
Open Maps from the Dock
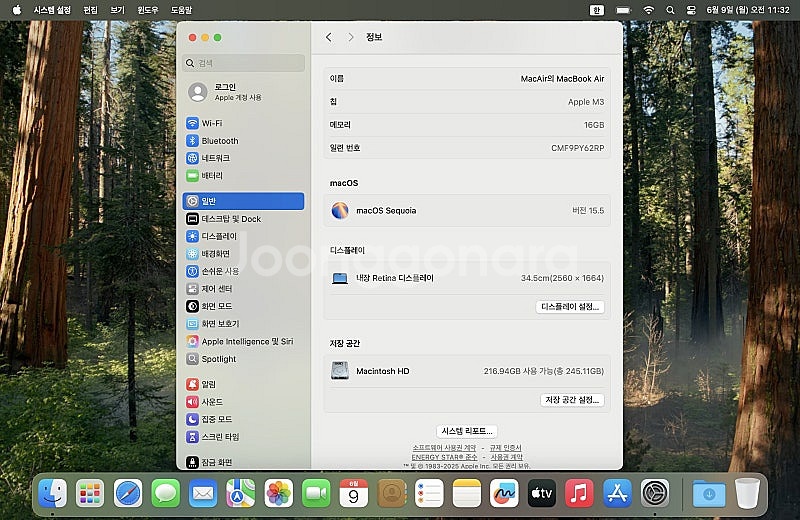pyautogui.click(x=240, y=493)
